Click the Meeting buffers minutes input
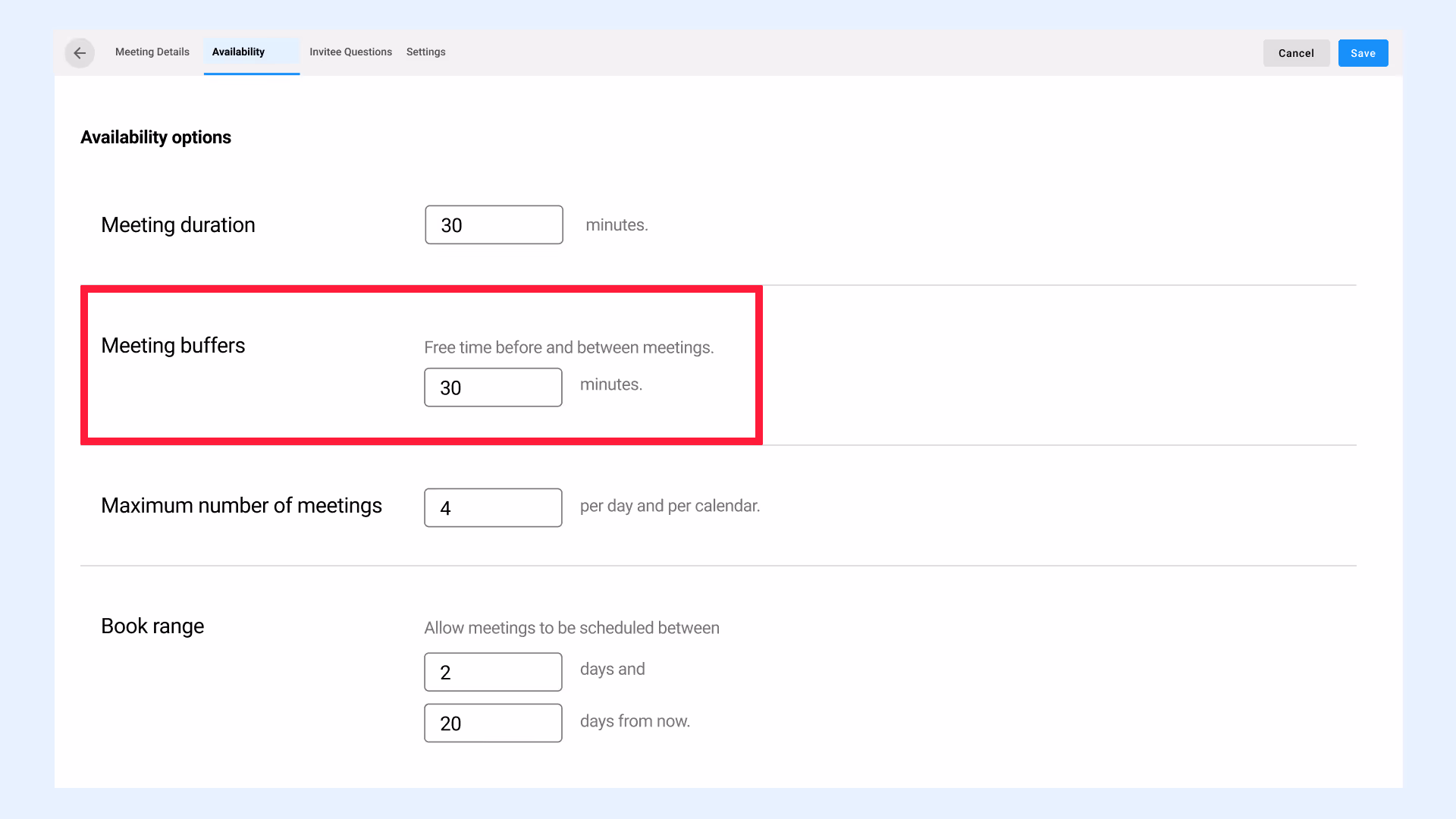 click(x=493, y=388)
